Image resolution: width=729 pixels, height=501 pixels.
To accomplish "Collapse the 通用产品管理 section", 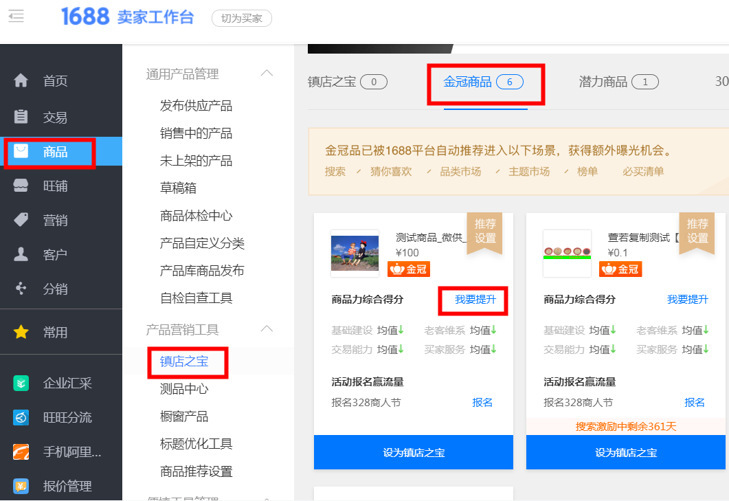I will pos(266,73).
